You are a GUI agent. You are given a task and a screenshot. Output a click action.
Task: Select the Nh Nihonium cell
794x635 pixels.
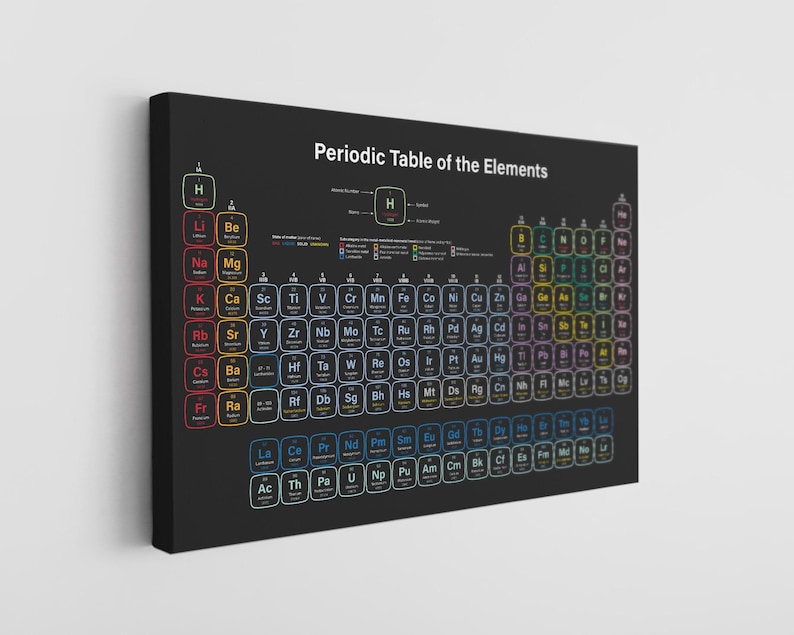point(522,388)
